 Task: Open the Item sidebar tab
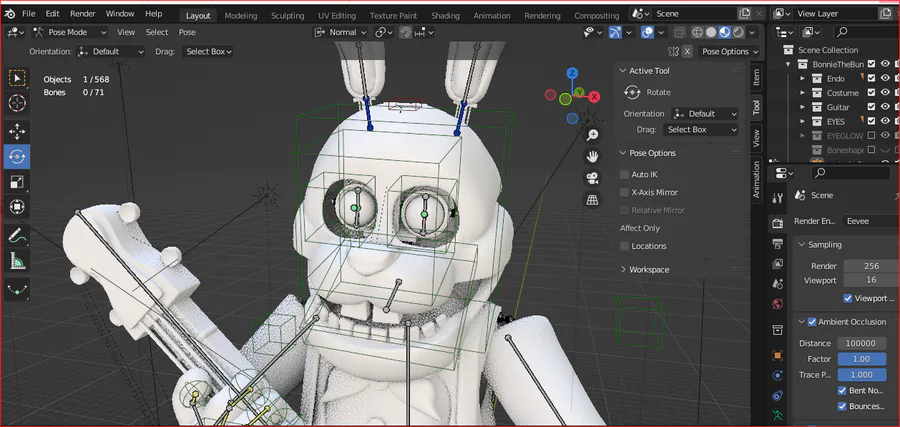pos(757,77)
